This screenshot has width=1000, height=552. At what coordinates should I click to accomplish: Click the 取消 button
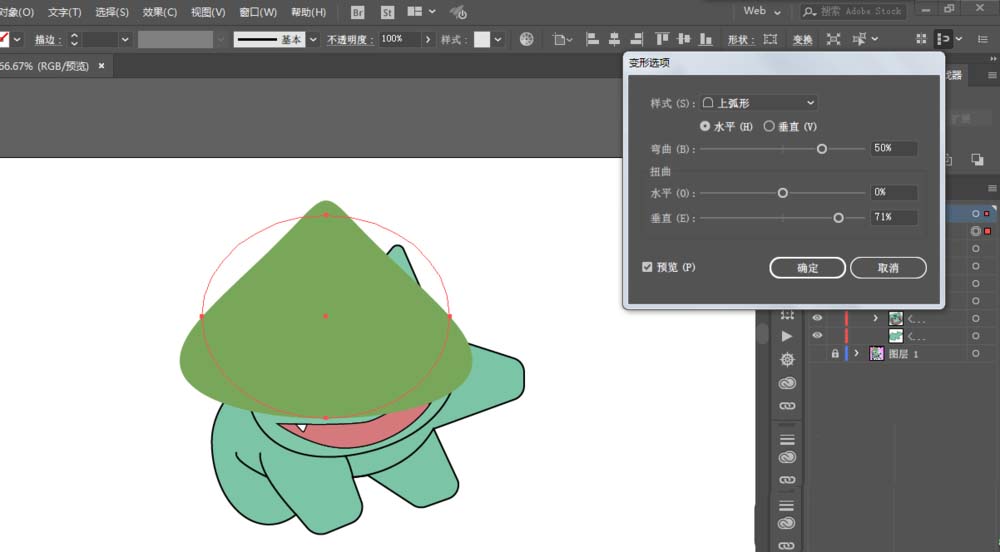tap(888, 268)
